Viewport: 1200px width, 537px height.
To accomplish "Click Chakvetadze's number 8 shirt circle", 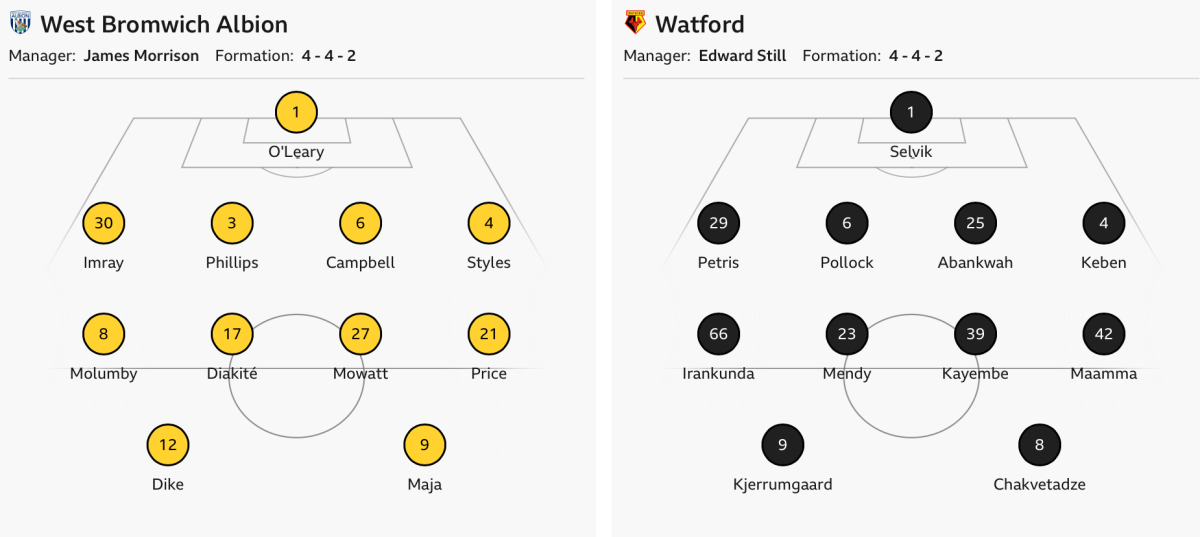I will coord(1039,445).
